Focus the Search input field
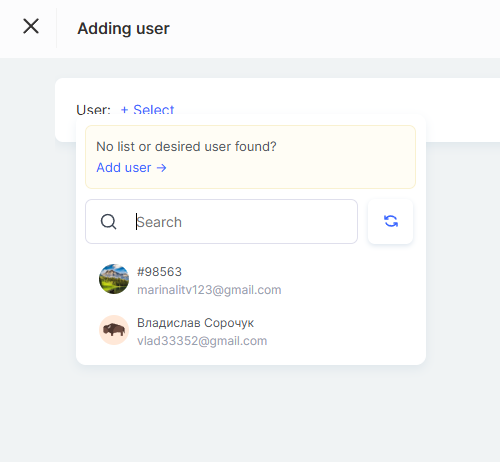Viewport: 500px width, 462px height. (x=221, y=222)
